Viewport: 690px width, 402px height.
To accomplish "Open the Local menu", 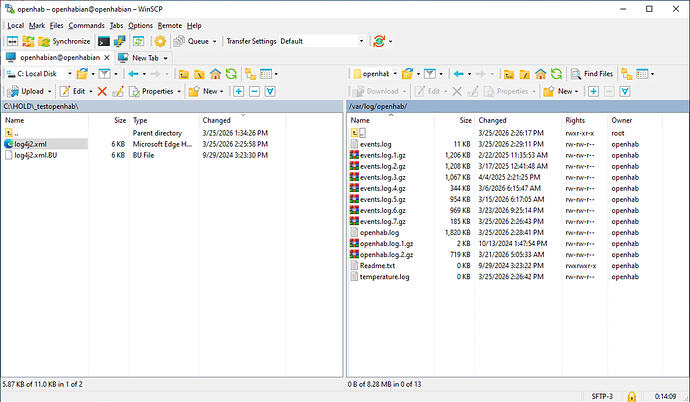I will tap(15, 26).
